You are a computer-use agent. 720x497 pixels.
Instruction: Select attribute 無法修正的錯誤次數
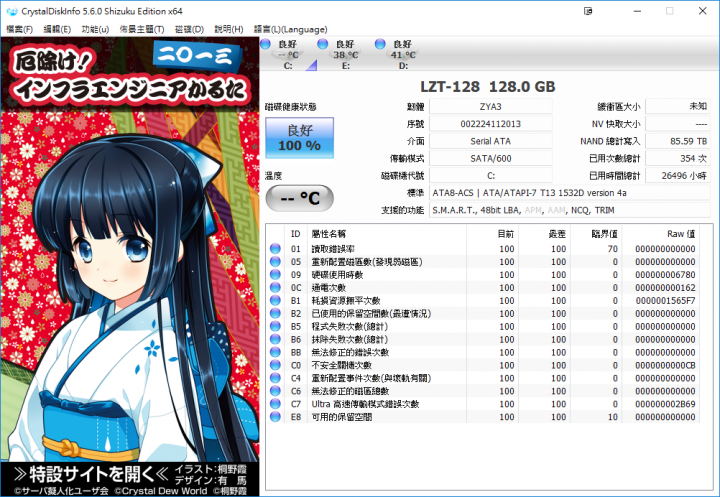350,352
